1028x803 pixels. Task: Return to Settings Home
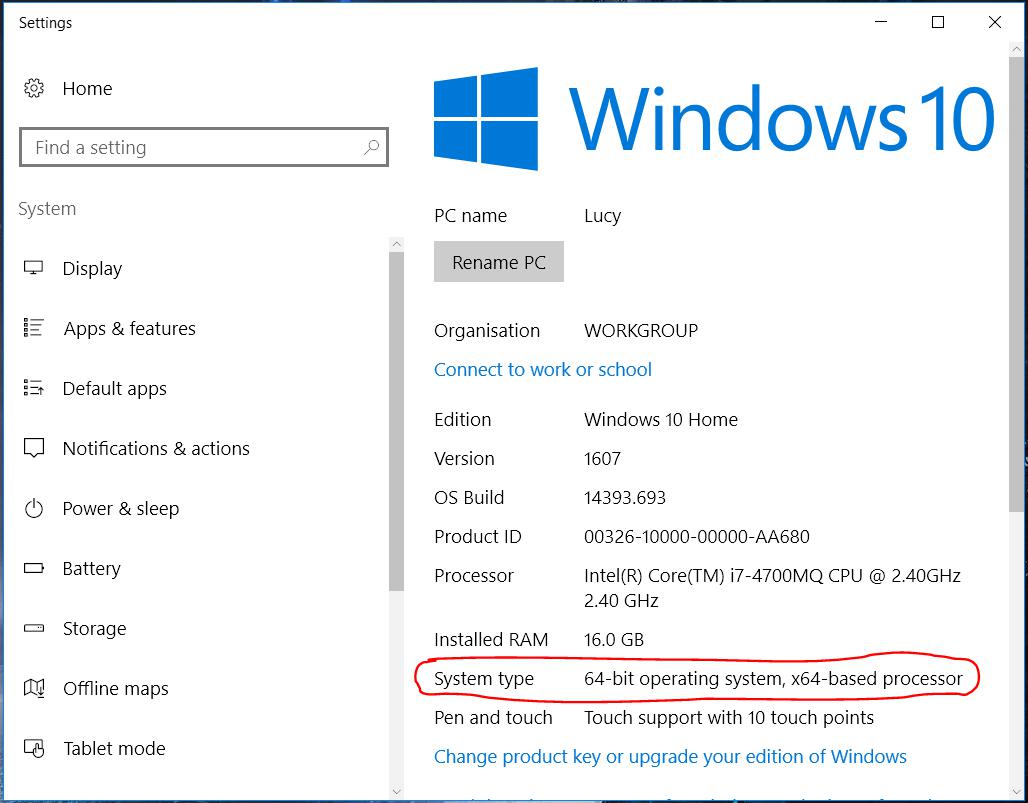(87, 88)
